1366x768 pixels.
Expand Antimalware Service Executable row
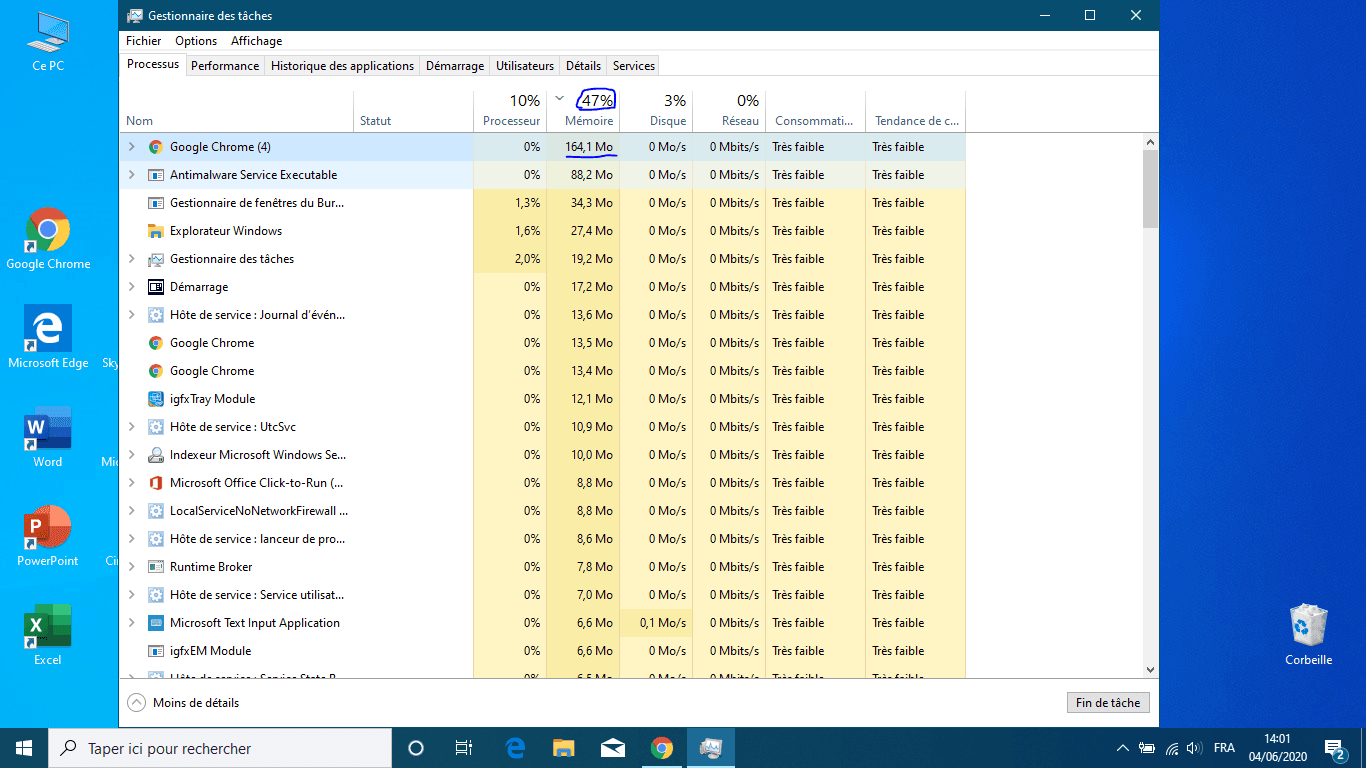coord(131,175)
